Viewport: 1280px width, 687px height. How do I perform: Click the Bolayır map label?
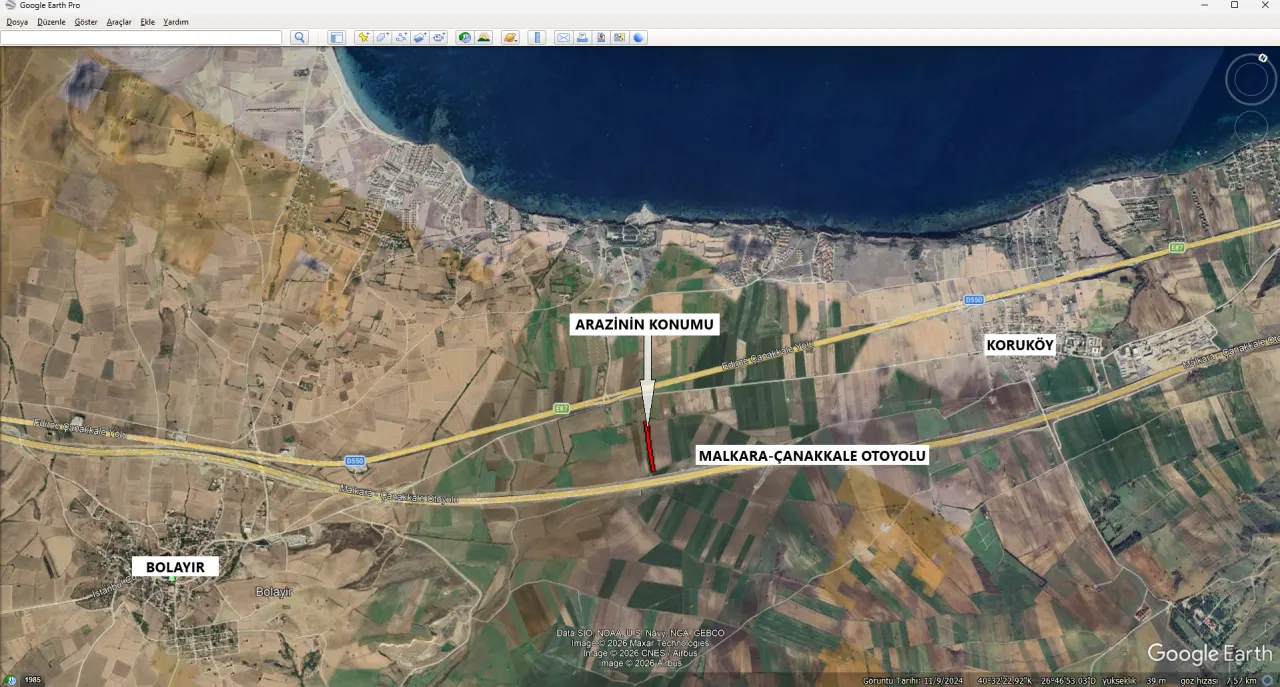coord(273,592)
